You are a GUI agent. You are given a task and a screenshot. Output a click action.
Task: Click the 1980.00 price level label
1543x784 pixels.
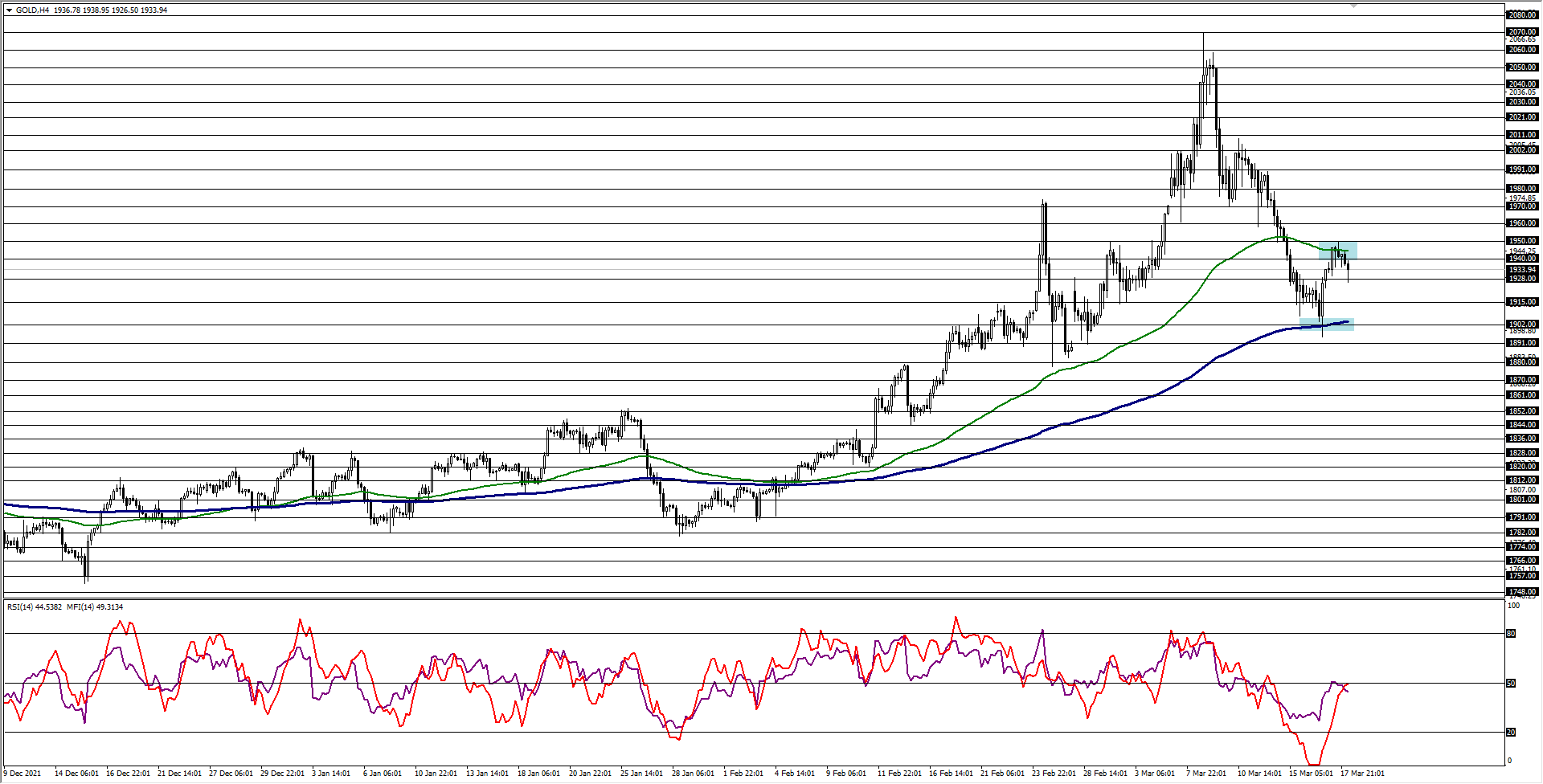tap(1522, 189)
